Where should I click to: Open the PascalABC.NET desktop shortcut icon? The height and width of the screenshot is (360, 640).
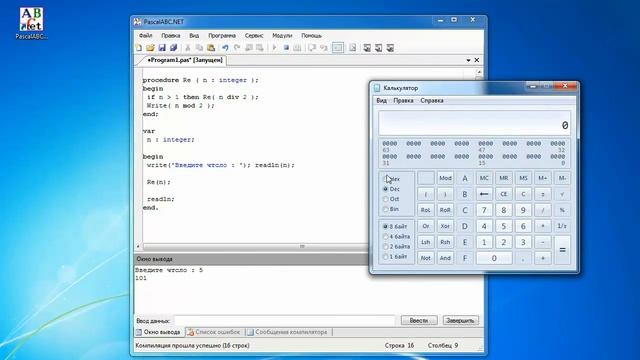click(x=31, y=23)
